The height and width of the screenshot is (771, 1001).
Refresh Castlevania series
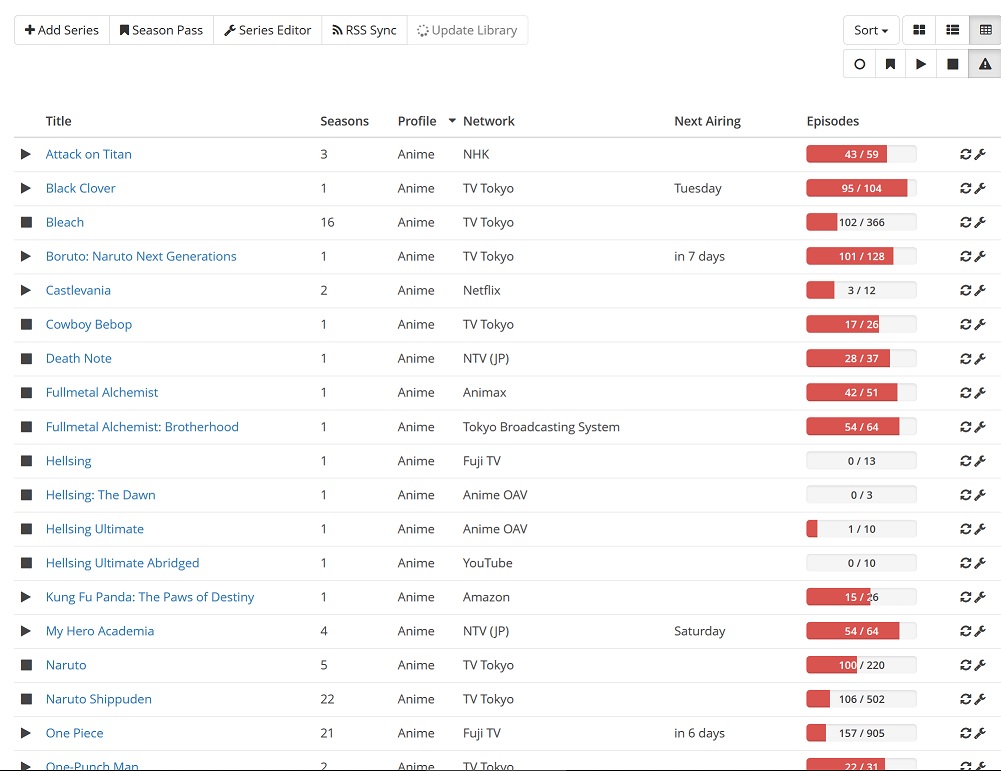click(965, 290)
